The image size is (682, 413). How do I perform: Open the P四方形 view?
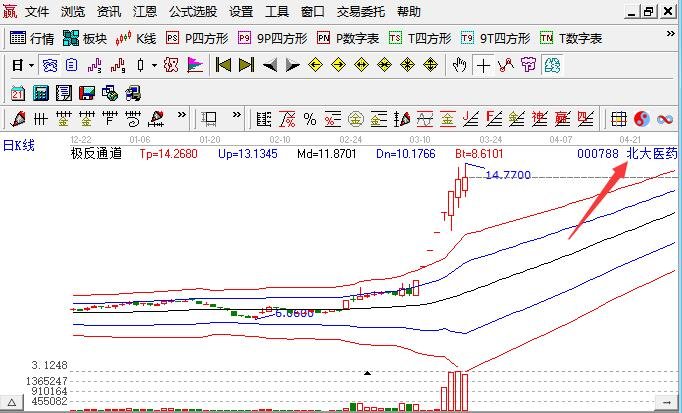tap(197, 38)
